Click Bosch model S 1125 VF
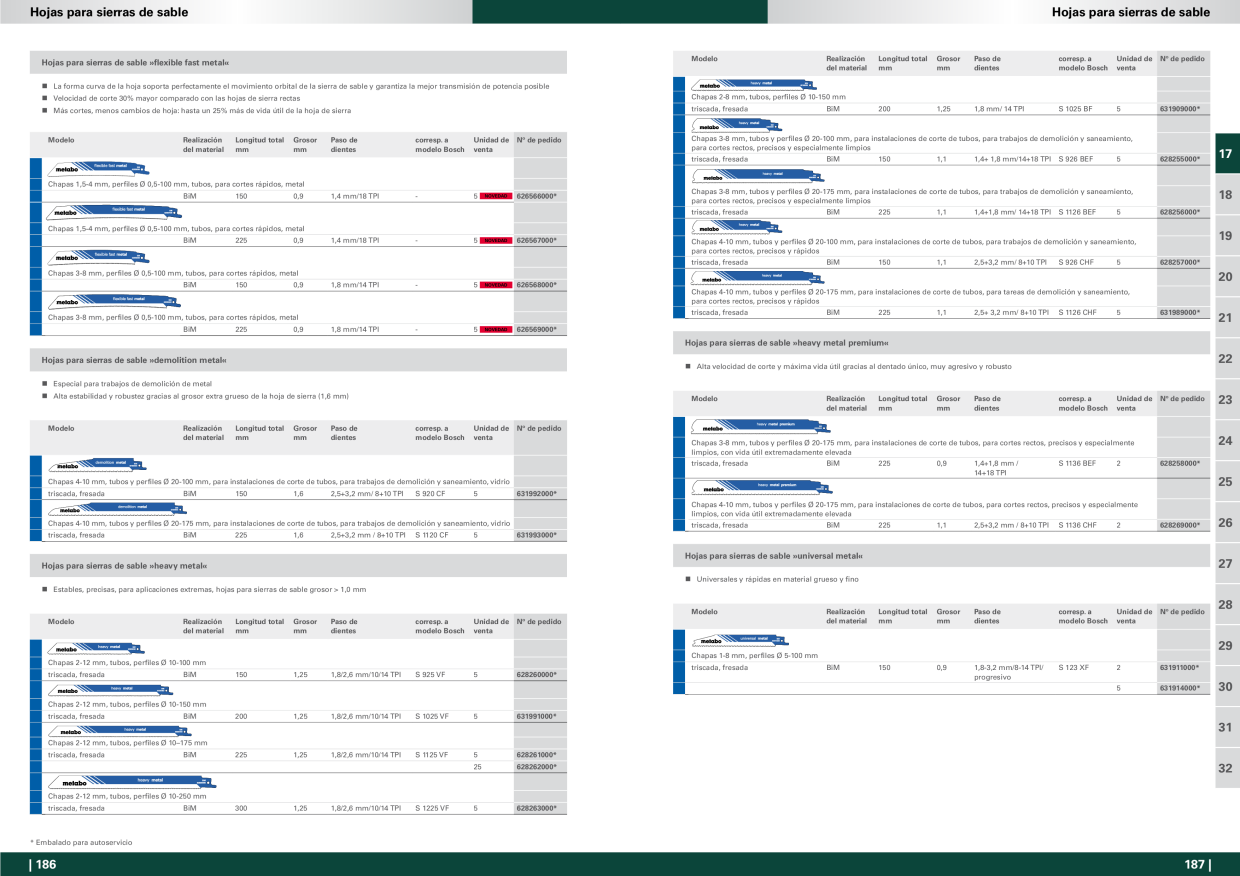This screenshot has height=876, width=1240. coord(432,755)
